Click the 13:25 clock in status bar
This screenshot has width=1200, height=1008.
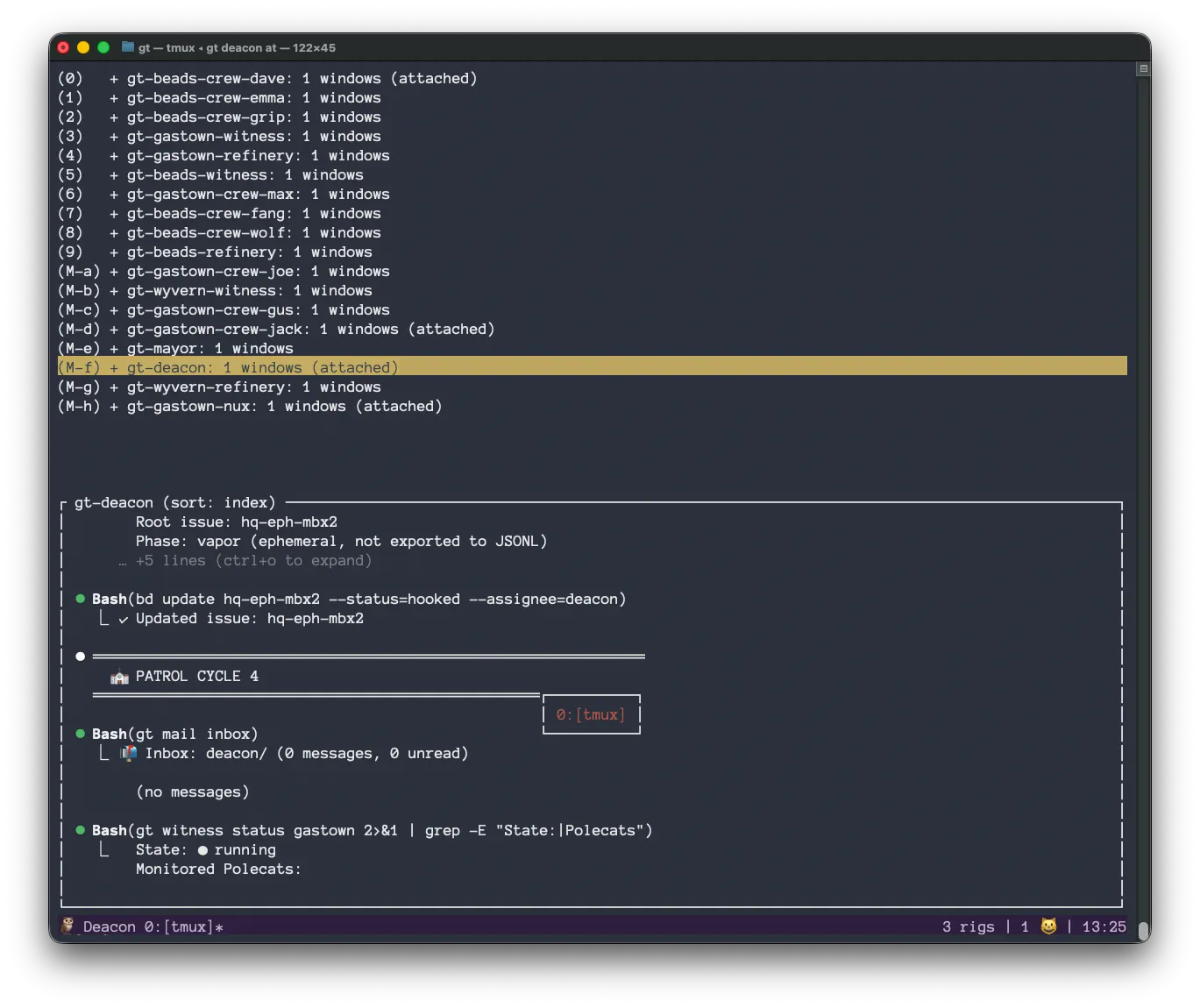1104,926
